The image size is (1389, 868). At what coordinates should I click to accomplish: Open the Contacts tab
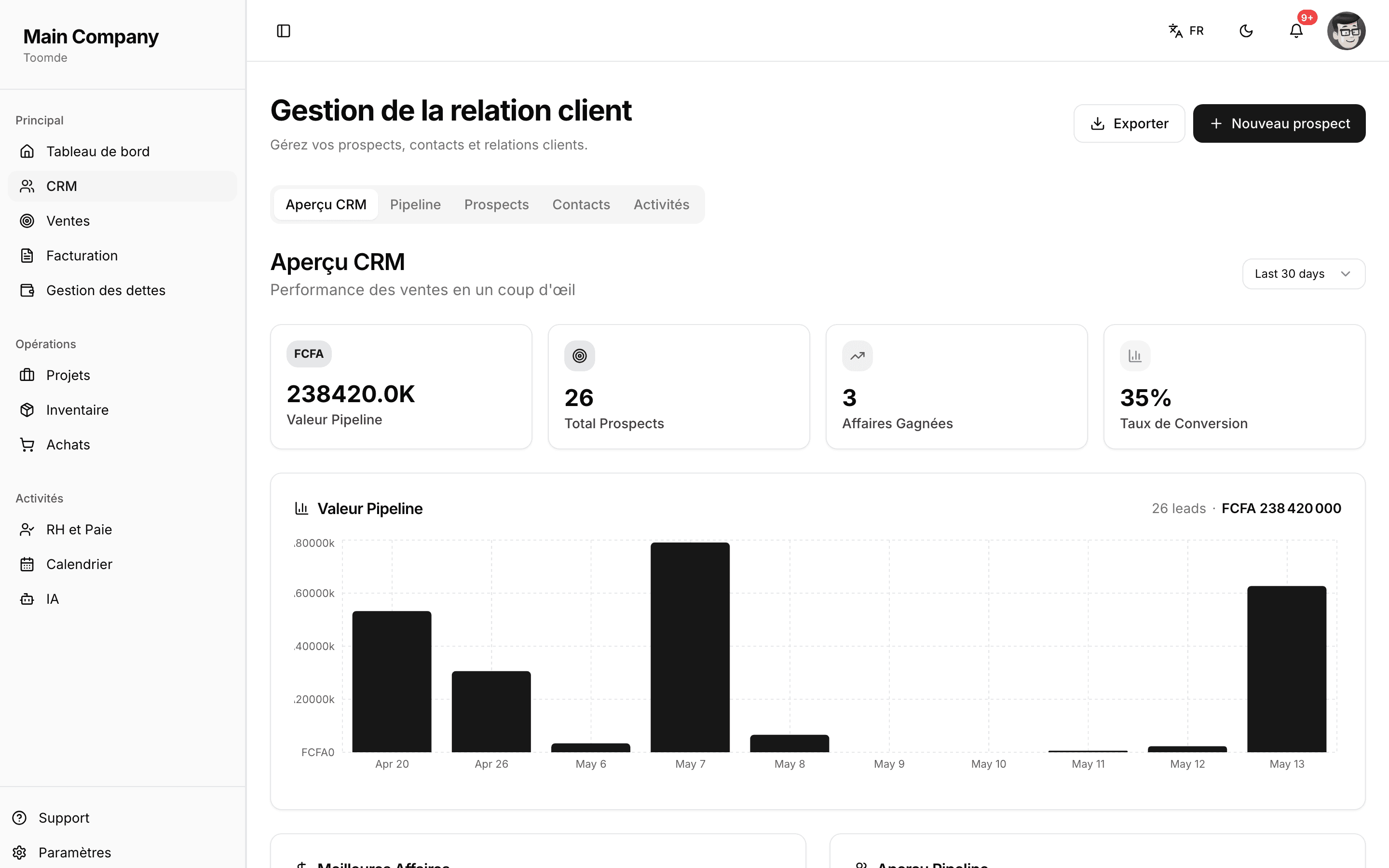click(x=581, y=204)
